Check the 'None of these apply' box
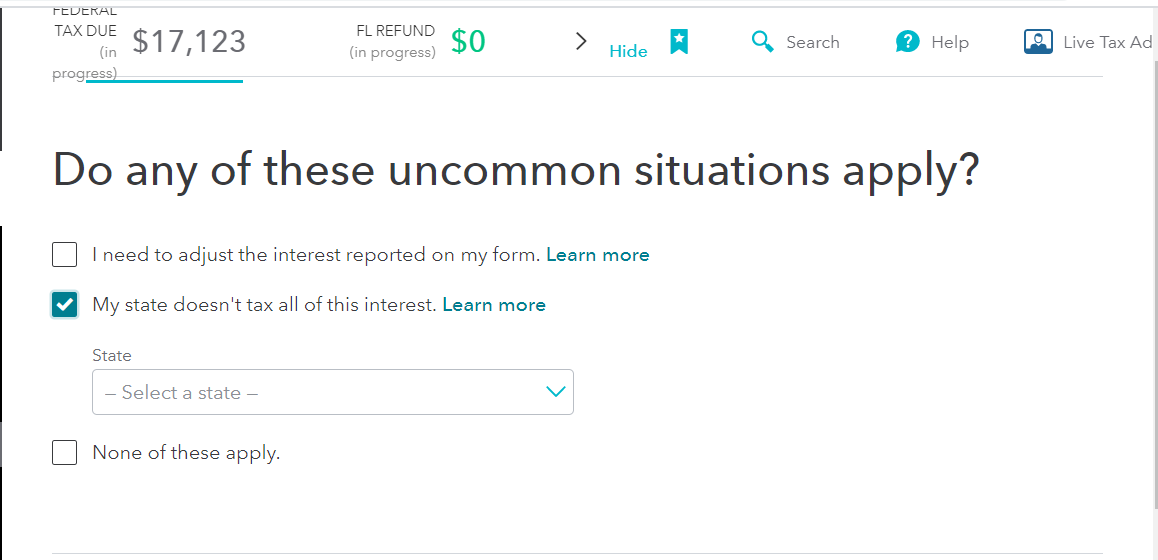Viewport: 1158px width, 560px height. 65,452
